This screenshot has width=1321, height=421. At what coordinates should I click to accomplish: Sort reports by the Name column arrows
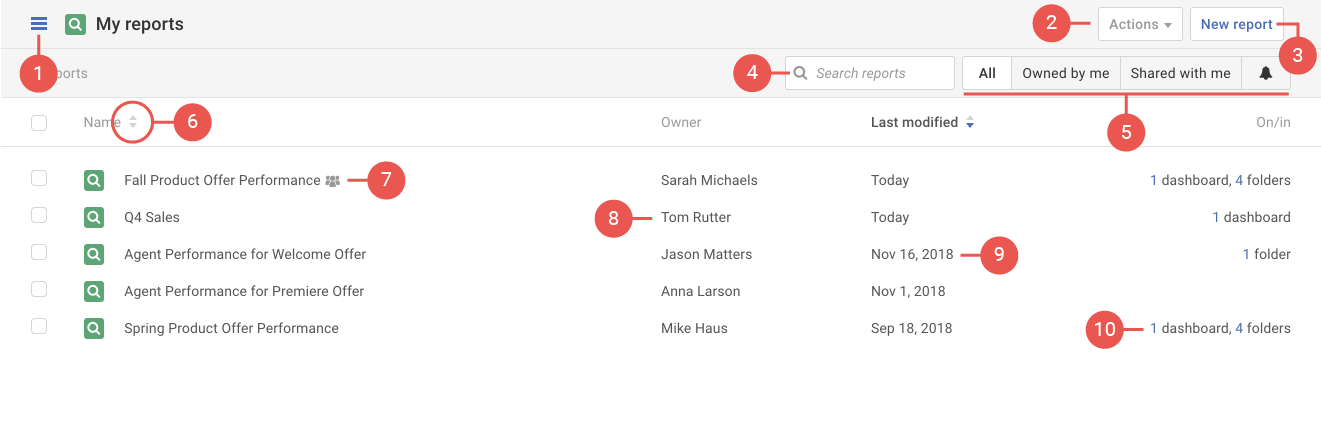coord(133,123)
